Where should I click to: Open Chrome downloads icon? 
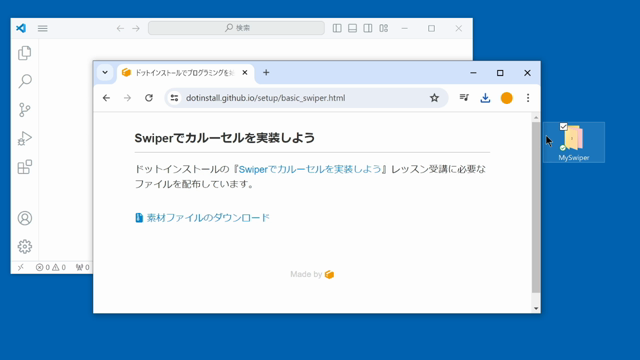[x=485, y=98]
